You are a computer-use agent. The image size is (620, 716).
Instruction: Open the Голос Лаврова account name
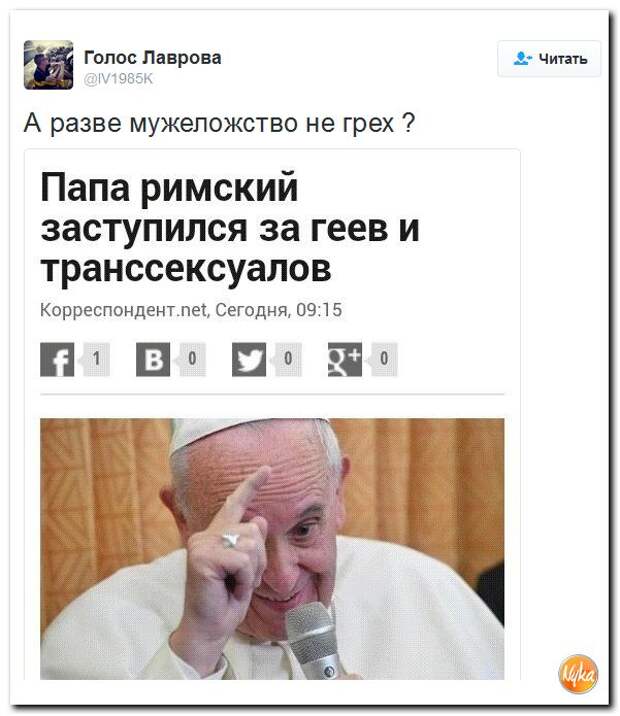[x=153, y=58]
